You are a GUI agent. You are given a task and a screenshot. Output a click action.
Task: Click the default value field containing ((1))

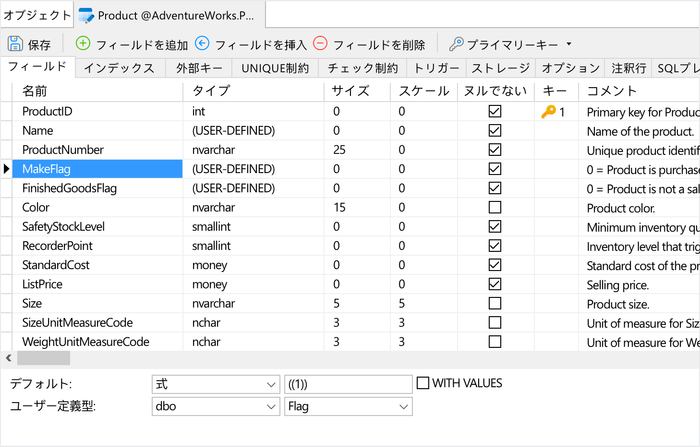pos(347,384)
